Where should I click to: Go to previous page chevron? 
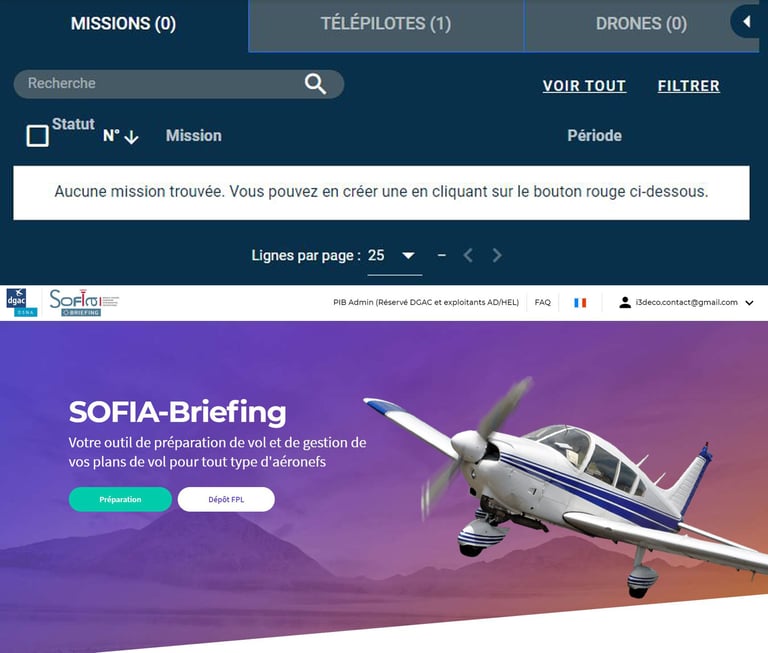pos(468,255)
